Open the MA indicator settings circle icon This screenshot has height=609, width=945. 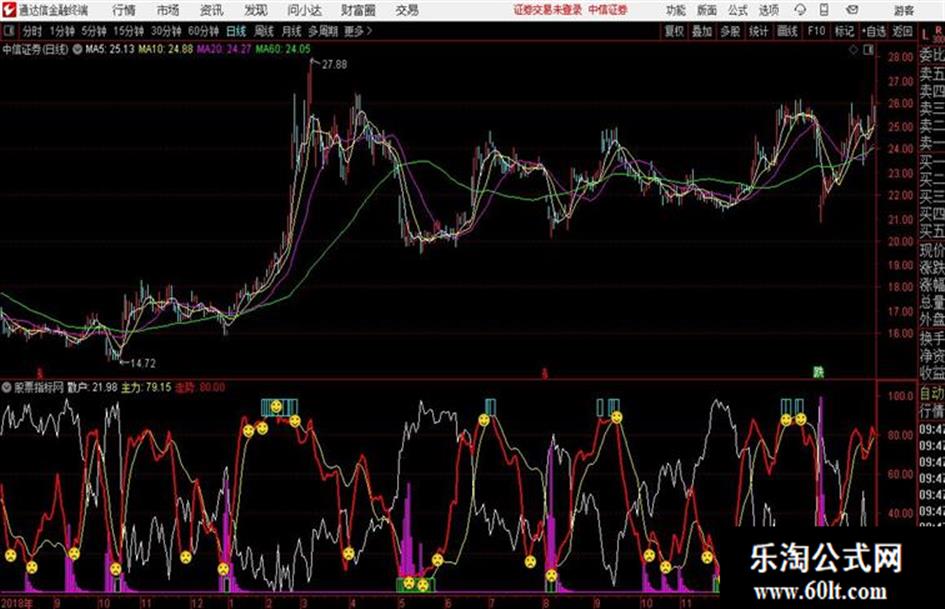77,49
